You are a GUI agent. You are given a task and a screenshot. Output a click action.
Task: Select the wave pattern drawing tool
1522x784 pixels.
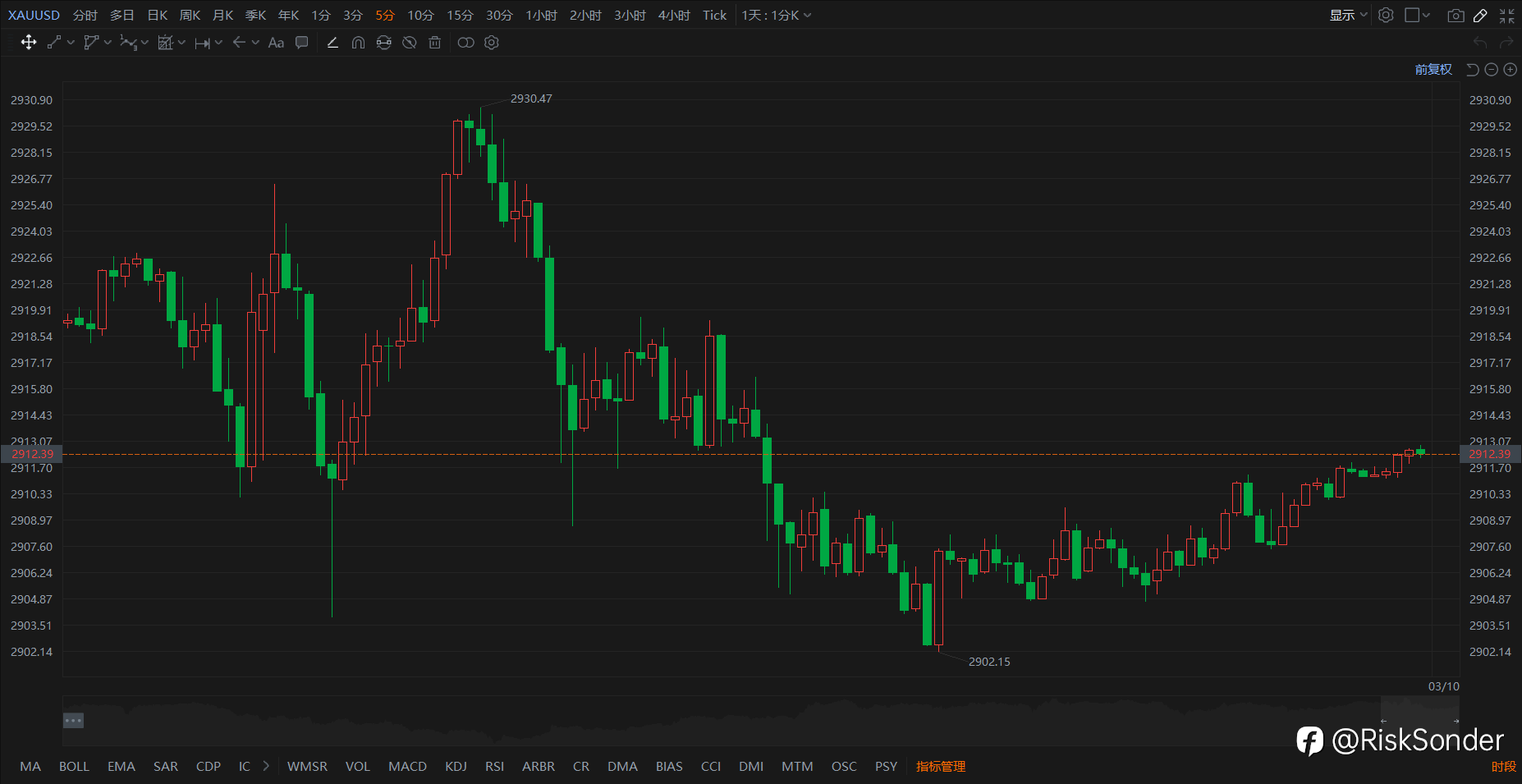[128, 43]
